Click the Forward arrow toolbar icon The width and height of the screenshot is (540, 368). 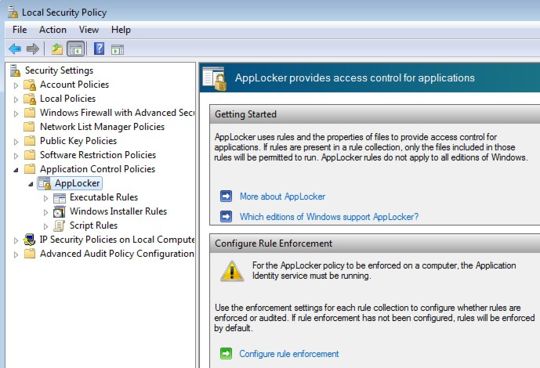click(x=33, y=49)
